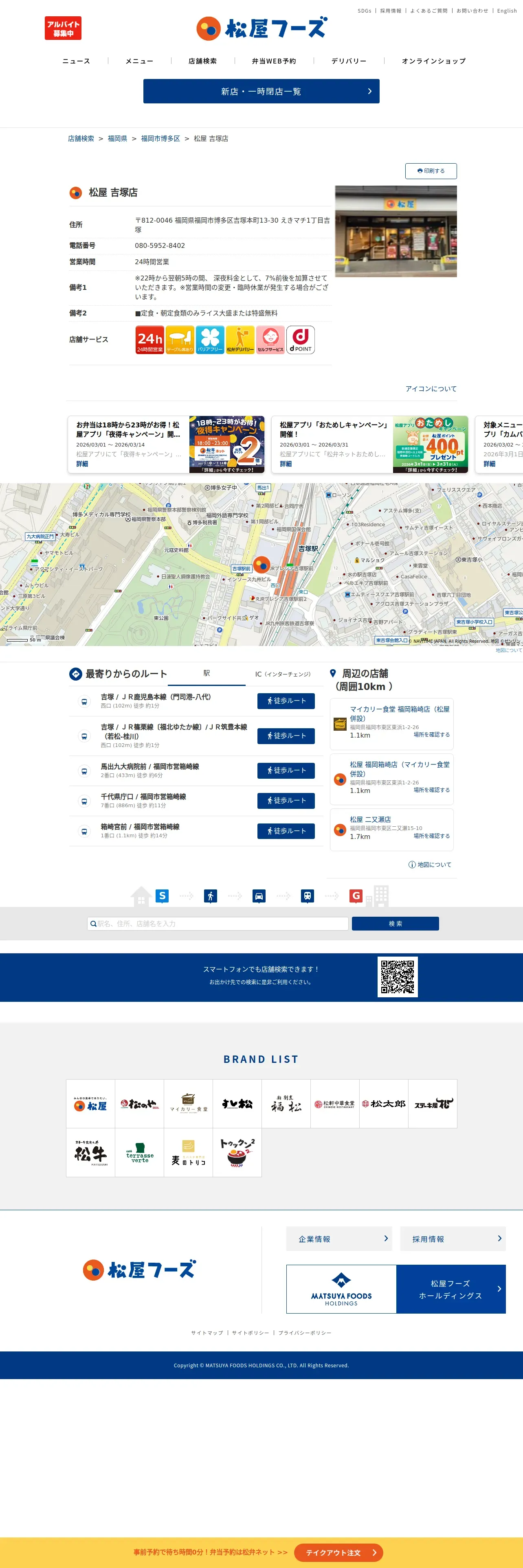523x1568 pixels.
Task: Open the 松軒中華食堂 brand logo
Action: (335, 1104)
